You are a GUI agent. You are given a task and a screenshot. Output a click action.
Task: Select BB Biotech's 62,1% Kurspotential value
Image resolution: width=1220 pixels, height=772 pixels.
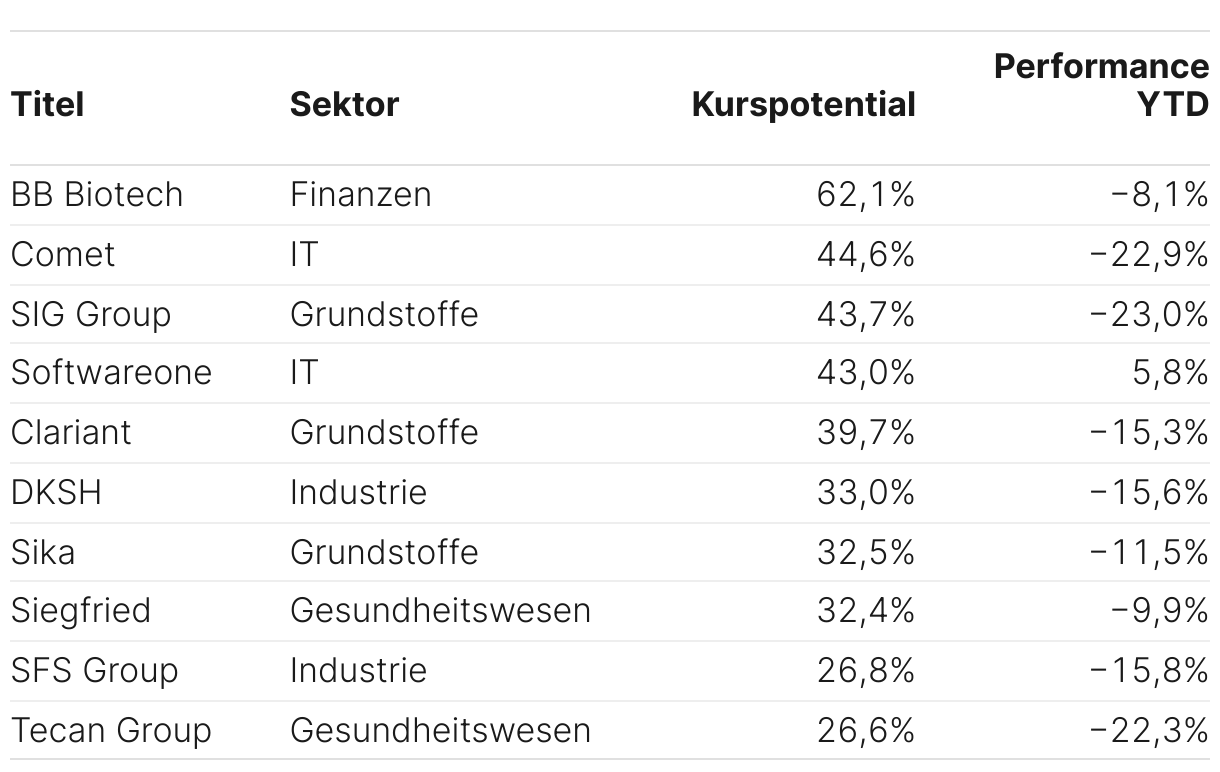click(865, 195)
